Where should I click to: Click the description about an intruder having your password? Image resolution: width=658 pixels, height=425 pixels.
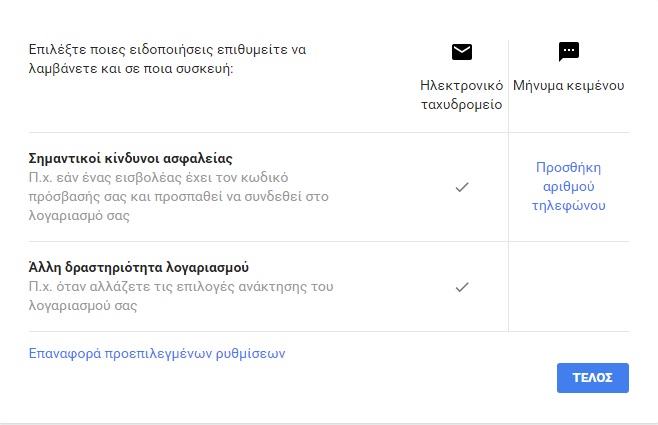coord(179,196)
